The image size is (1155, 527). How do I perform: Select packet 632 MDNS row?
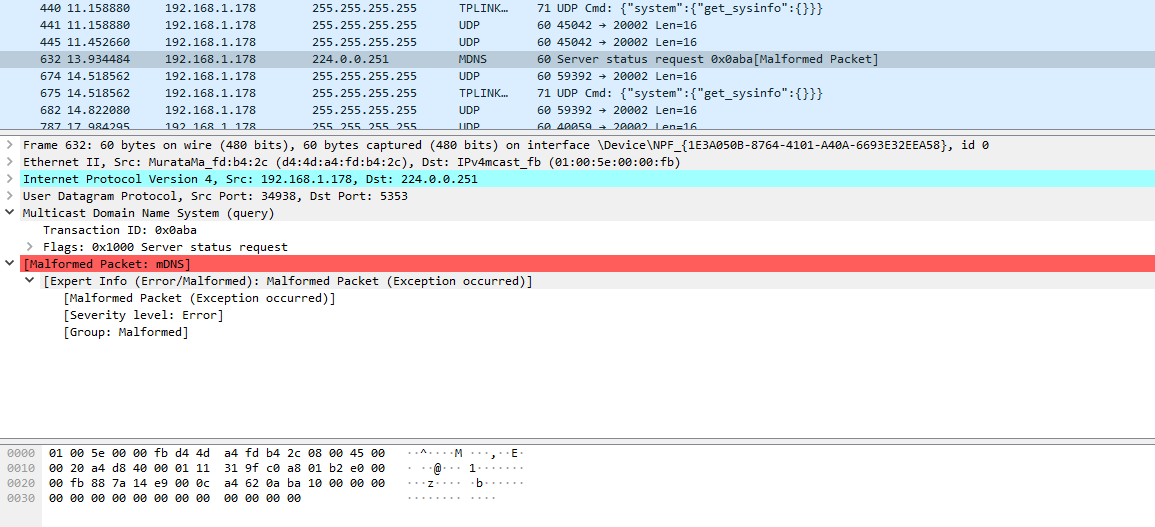click(x=578, y=59)
